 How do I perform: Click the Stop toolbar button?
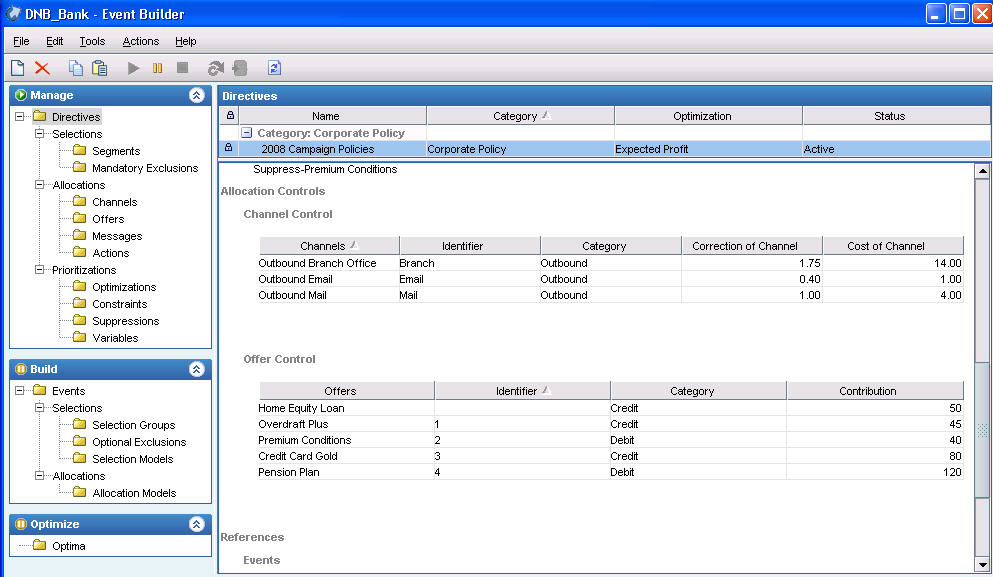pyautogui.click(x=182, y=67)
